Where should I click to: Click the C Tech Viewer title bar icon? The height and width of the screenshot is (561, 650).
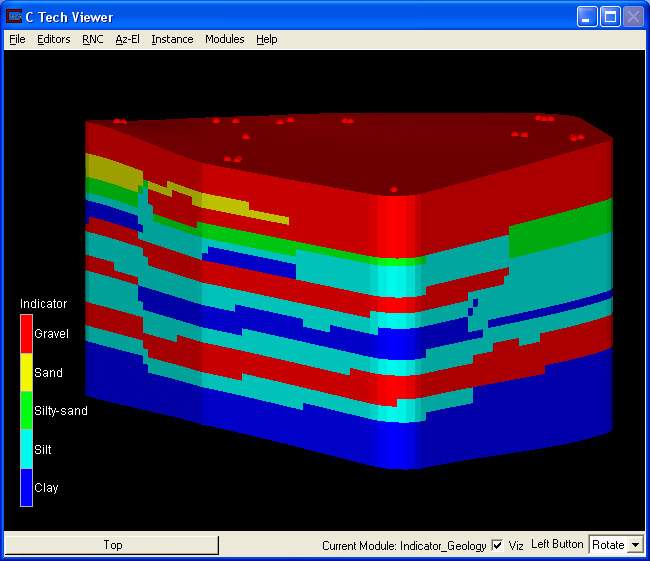coord(14,17)
